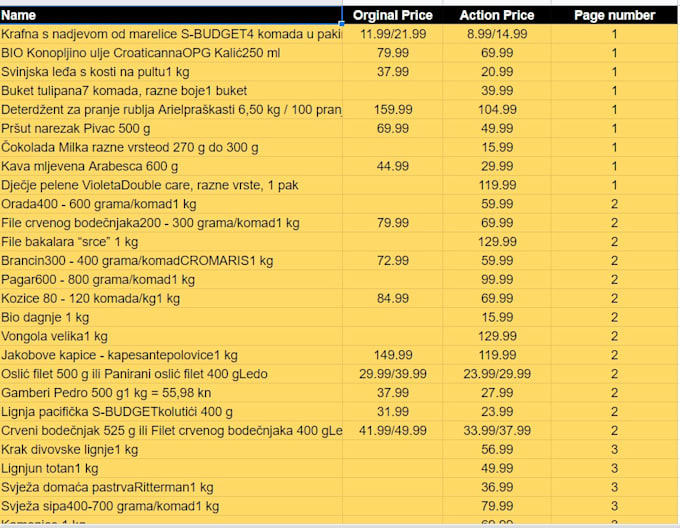Viewport: 680px width, 528px height.
Task: Select action price 129.99 for File bakalara
Action: [497, 241]
